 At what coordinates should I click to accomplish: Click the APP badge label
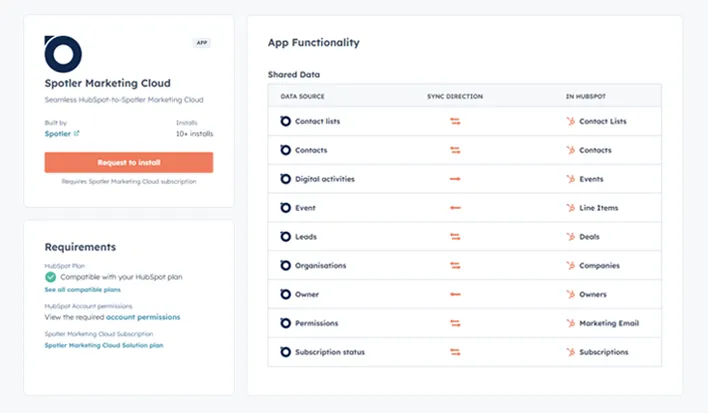[x=203, y=43]
